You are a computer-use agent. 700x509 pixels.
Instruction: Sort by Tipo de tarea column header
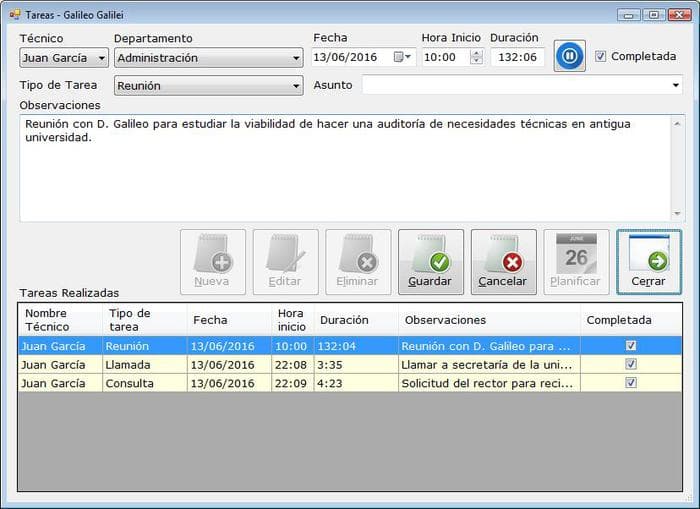(145, 320)
